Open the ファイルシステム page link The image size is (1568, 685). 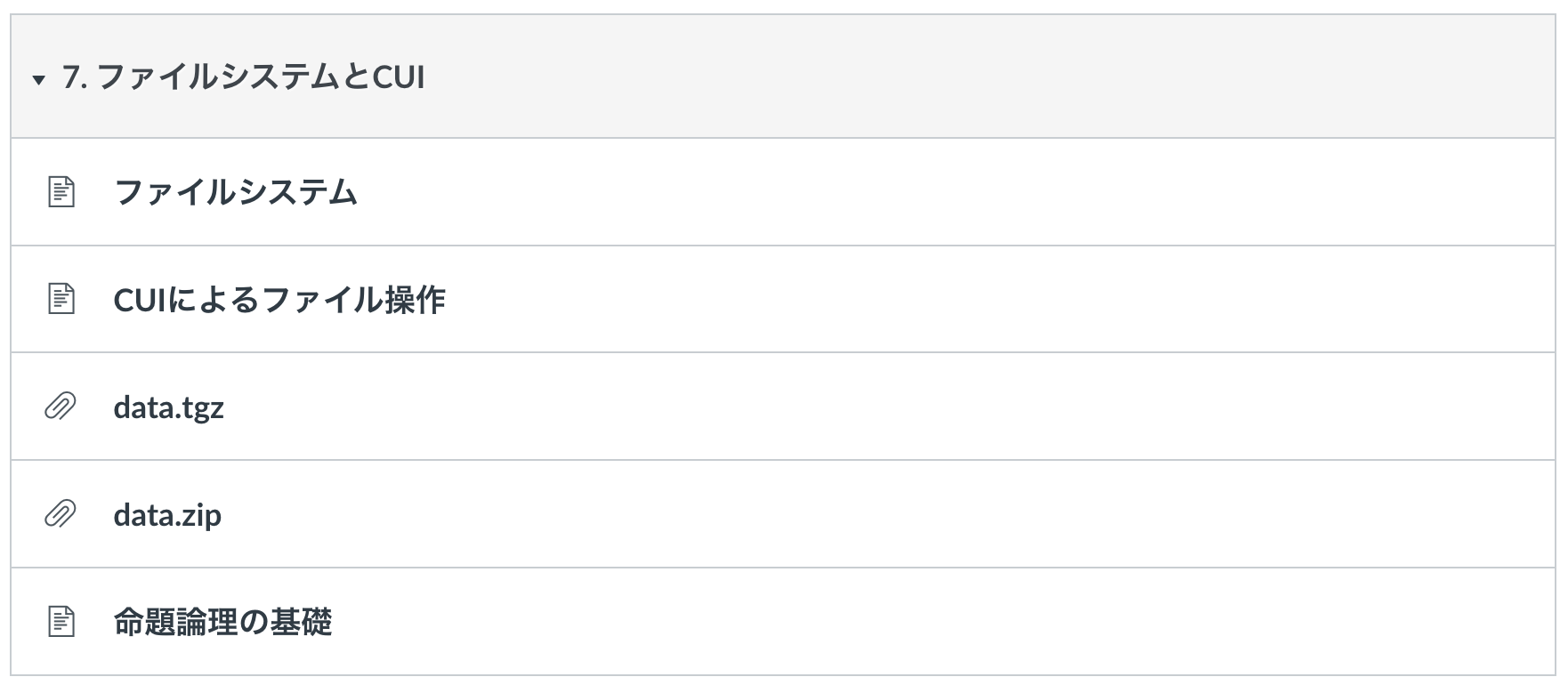tap(236, 192)
